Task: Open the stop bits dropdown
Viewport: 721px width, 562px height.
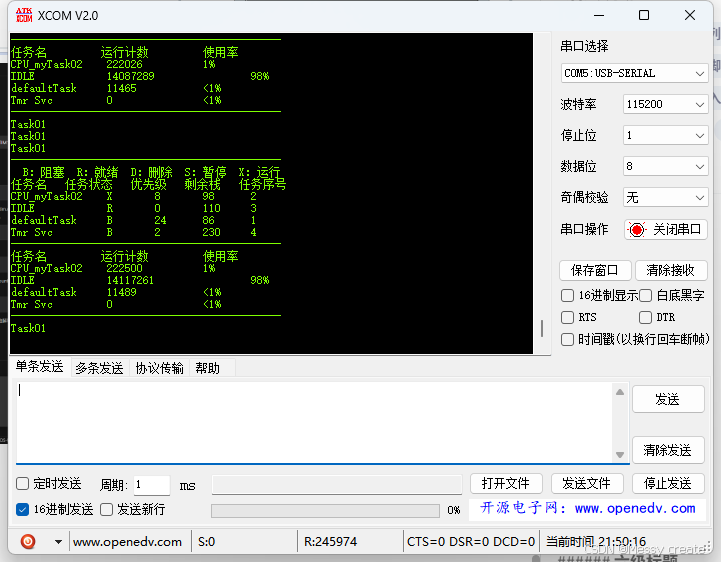Action: coord(665,135)
